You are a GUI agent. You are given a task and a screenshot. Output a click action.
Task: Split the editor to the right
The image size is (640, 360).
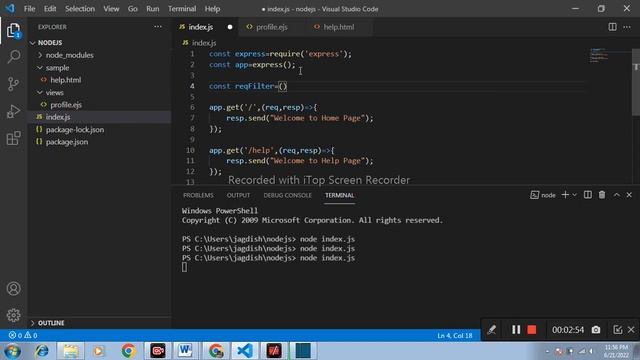pyautogui.click(x=612, y=27)
